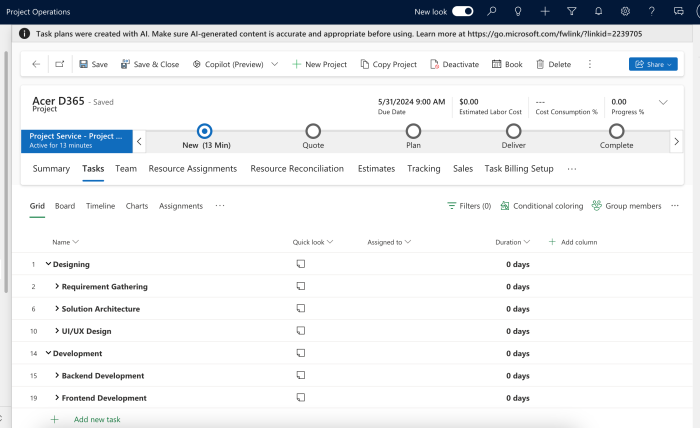This screenshot has height=428, width=700.
Task: Open quick look note for Requirement Gathering
Action: [301, 286]
